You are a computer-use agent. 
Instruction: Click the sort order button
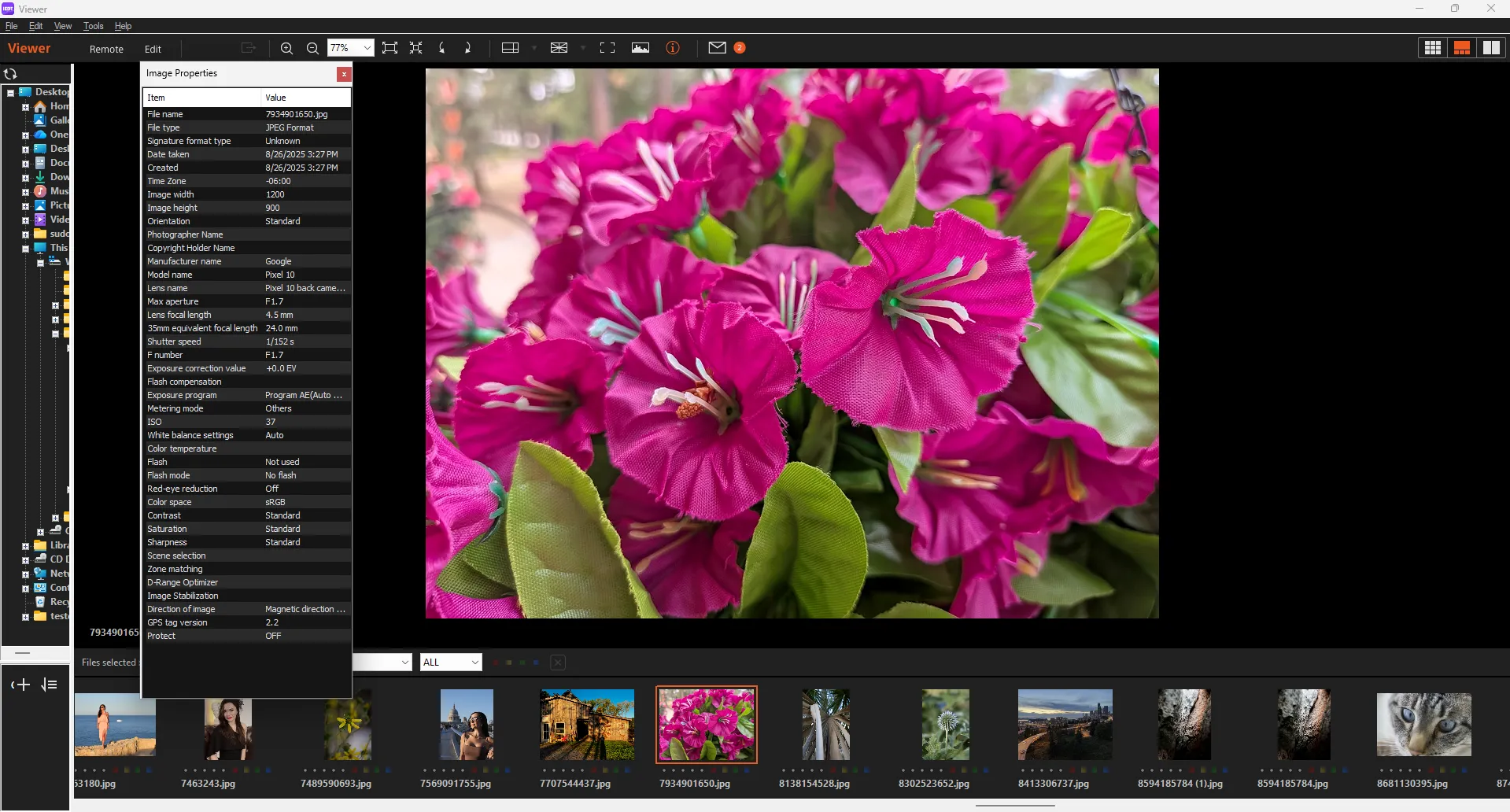click(50, 685)
